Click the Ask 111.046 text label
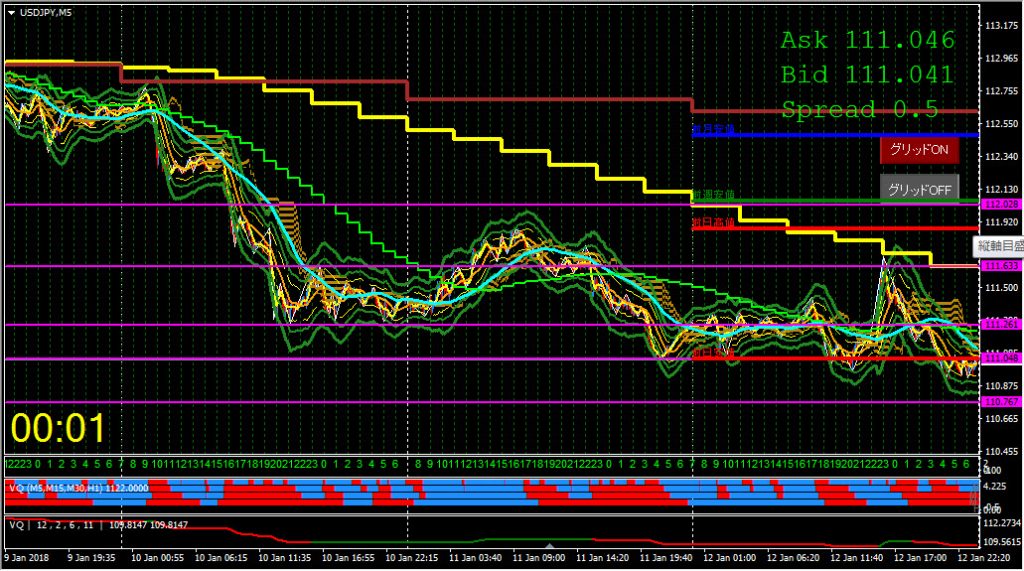The height and width of the screenshot is (571, 1024). point(867,41)
